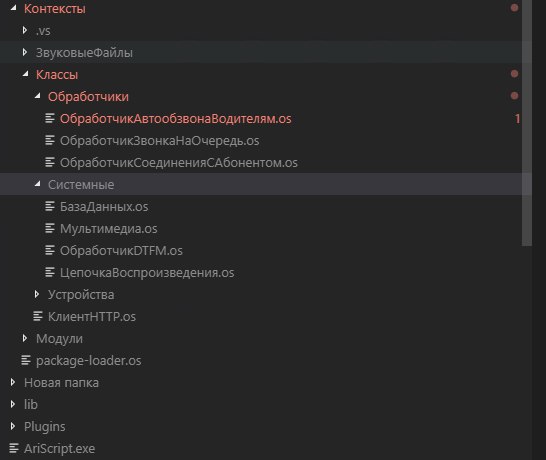Open AriScript.exe file
Image resolution: width=546 pixels, height=460 pixels.
[x=60, y=449]
